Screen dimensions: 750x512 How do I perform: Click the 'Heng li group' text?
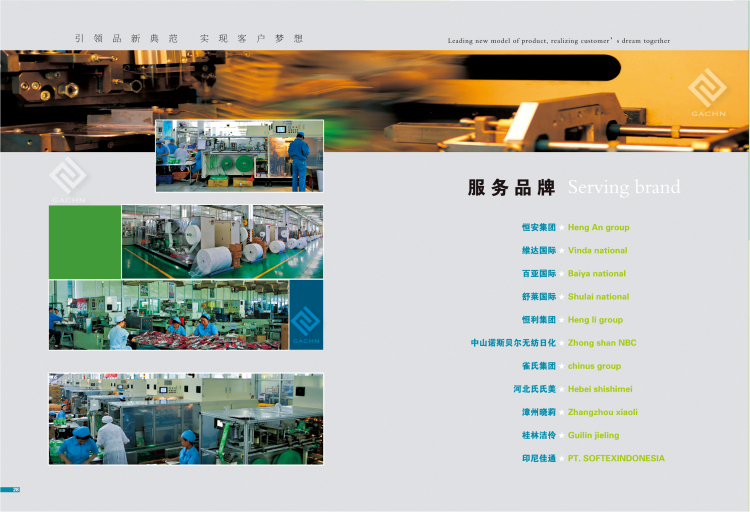tap(595, 320)
